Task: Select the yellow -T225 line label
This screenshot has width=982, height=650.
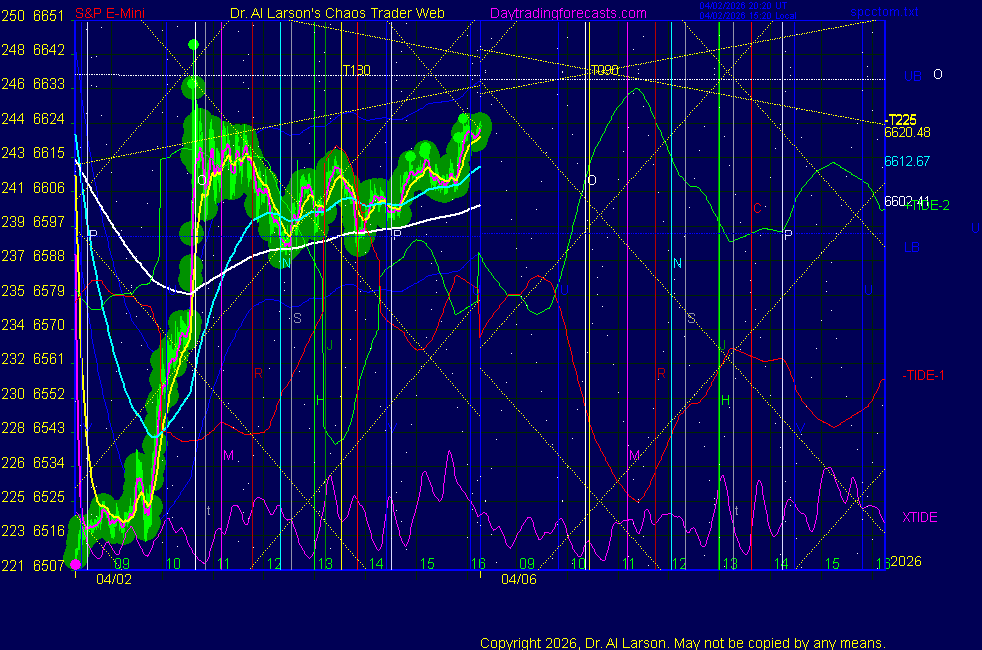Action: [x=902, y=119]
